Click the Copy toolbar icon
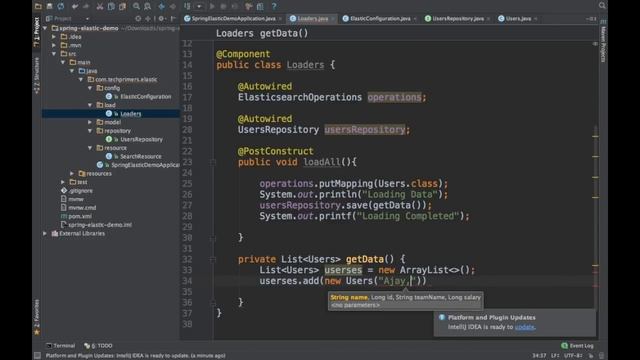The width and height of the screenshot is (640, 360). pos(111,6)
